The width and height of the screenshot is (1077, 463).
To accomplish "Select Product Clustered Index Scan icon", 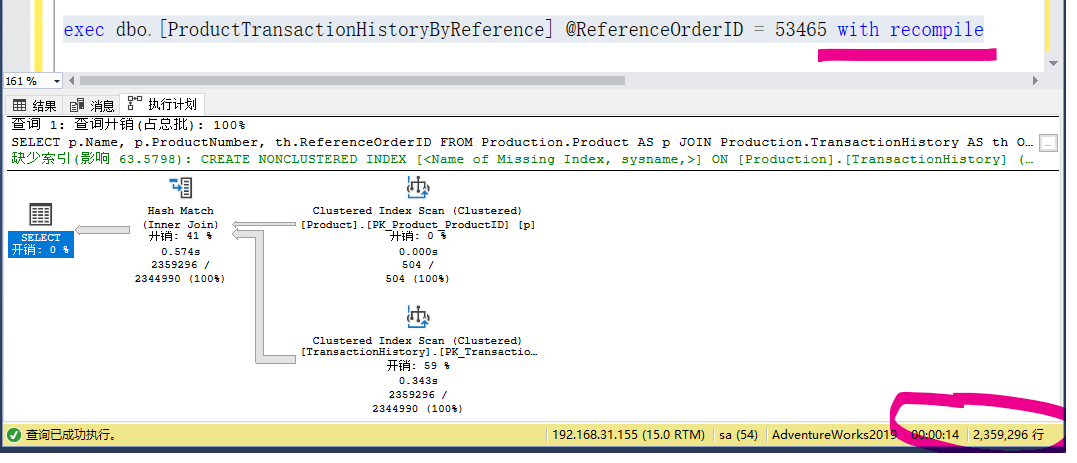I will tap(418, 188).
